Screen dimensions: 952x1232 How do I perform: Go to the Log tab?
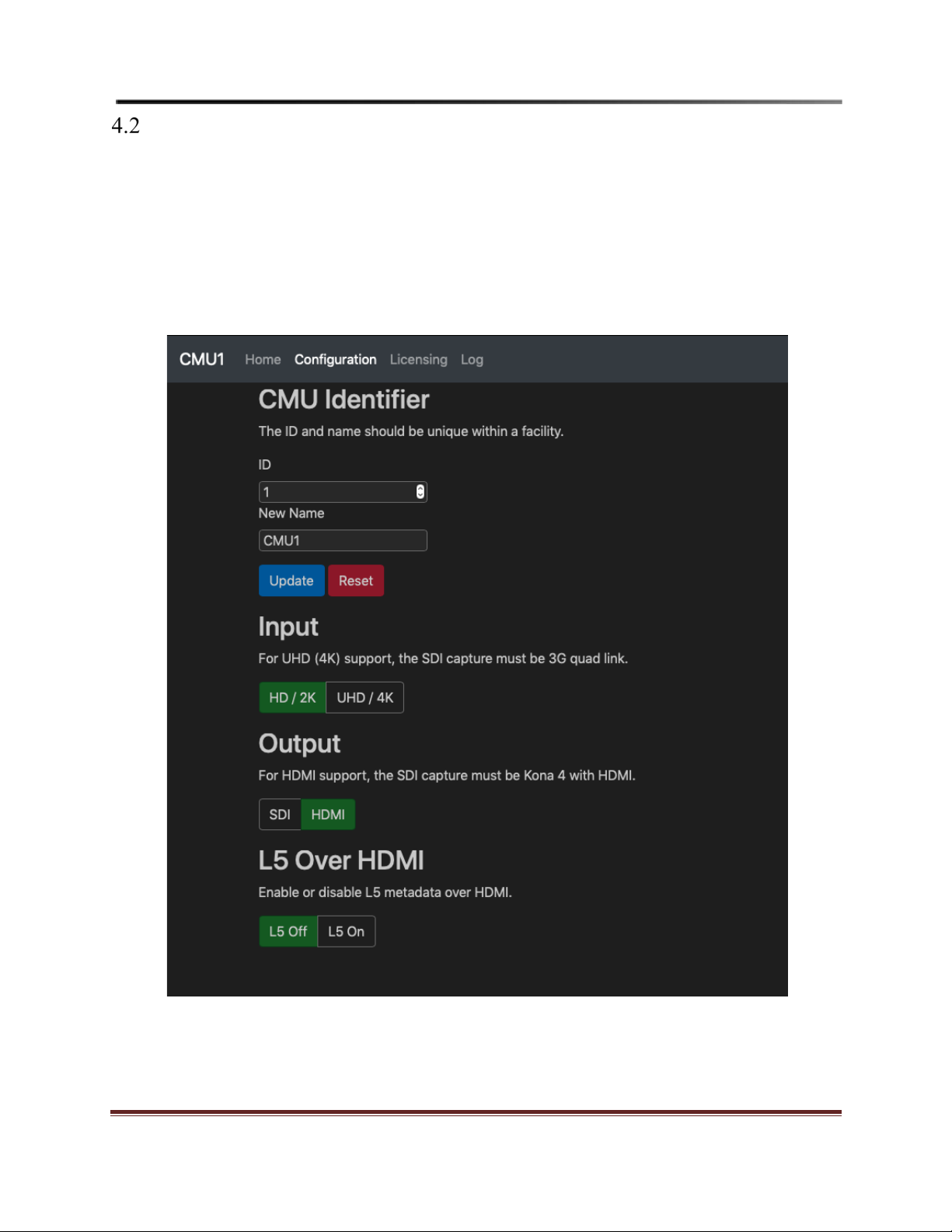[472, 360]
